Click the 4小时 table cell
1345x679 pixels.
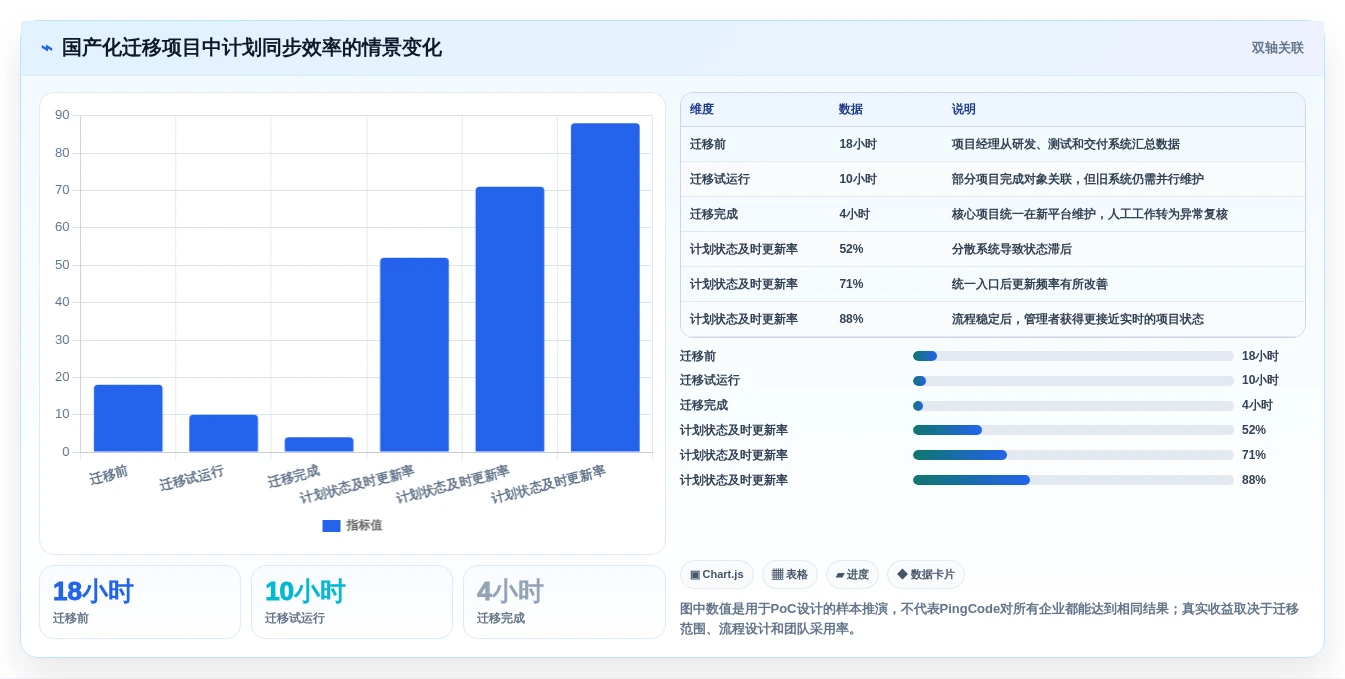855,214
